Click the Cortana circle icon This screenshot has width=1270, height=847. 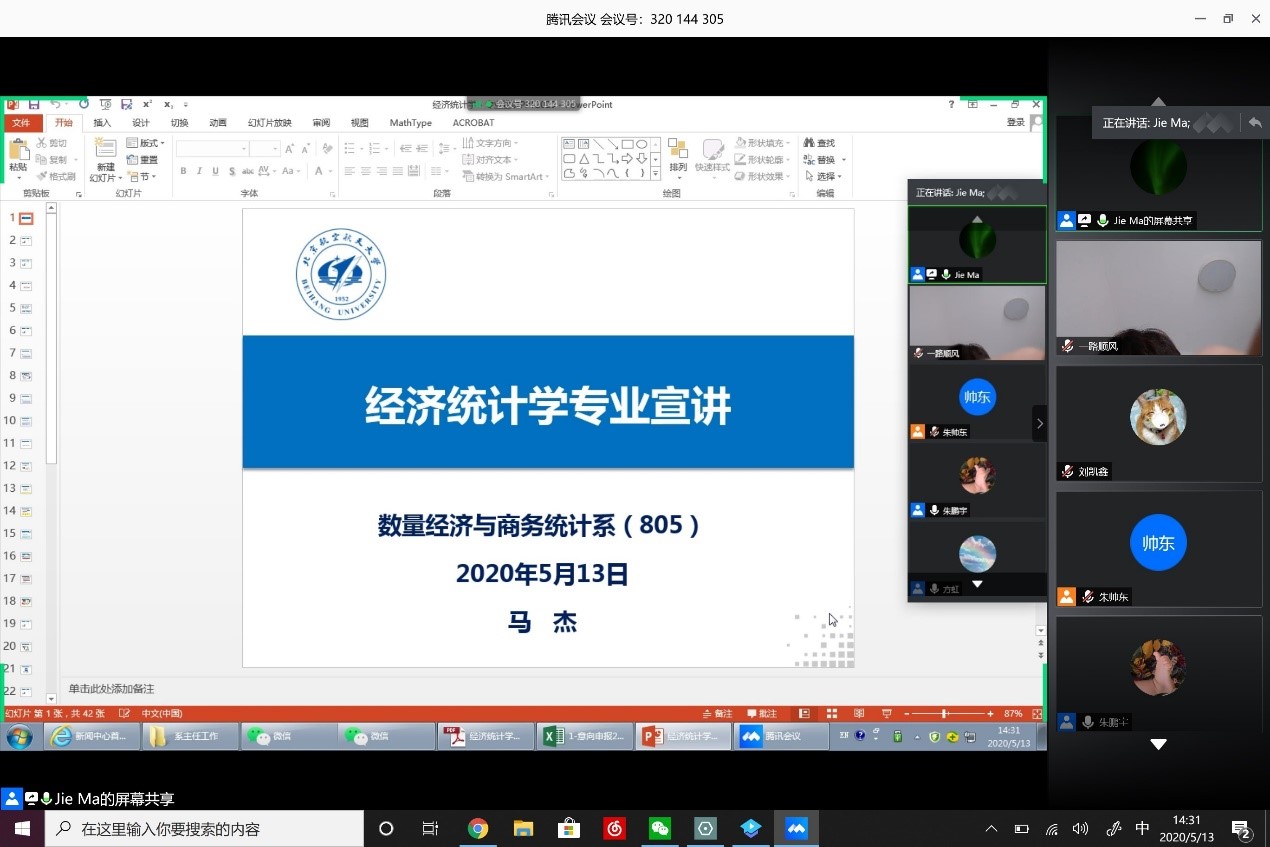[x=386, y=829]
